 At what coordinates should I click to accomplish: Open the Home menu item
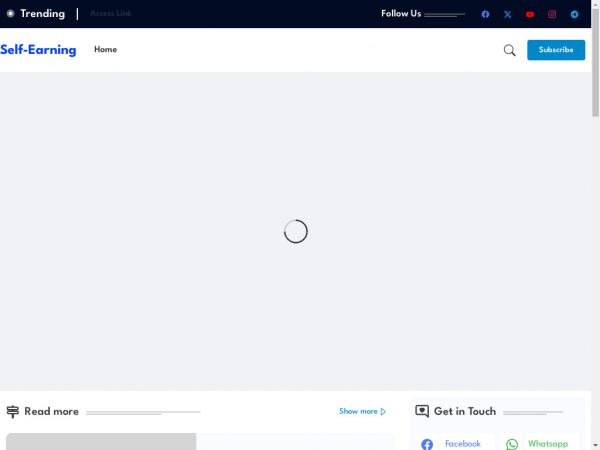[x=105, y=50]
